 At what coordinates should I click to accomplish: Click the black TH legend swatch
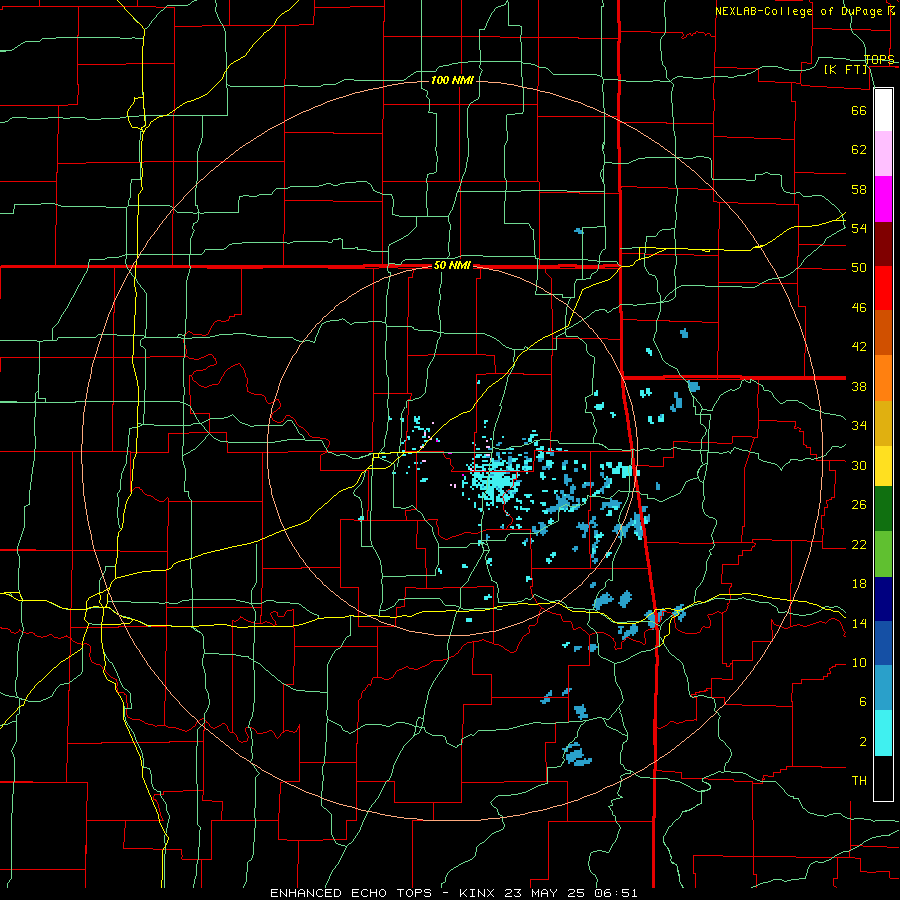883,778
